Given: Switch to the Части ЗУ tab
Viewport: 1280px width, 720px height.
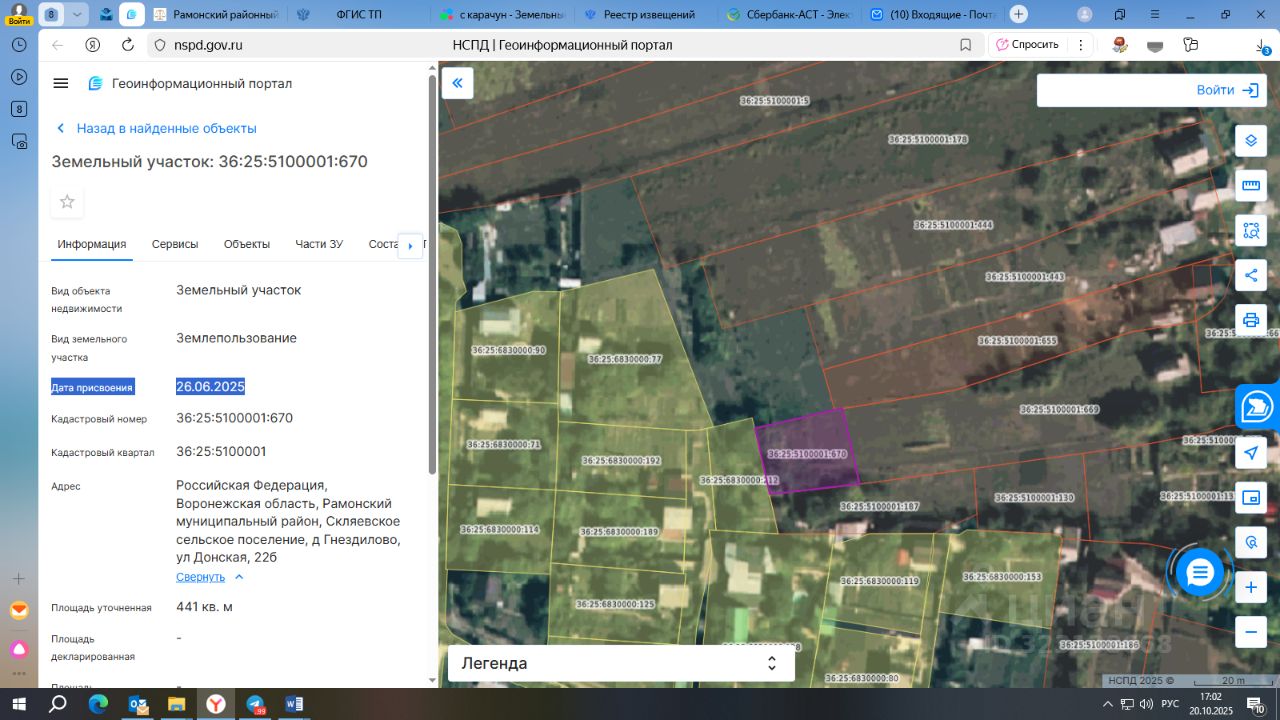Looking at the screenshot, I should 319,244.
